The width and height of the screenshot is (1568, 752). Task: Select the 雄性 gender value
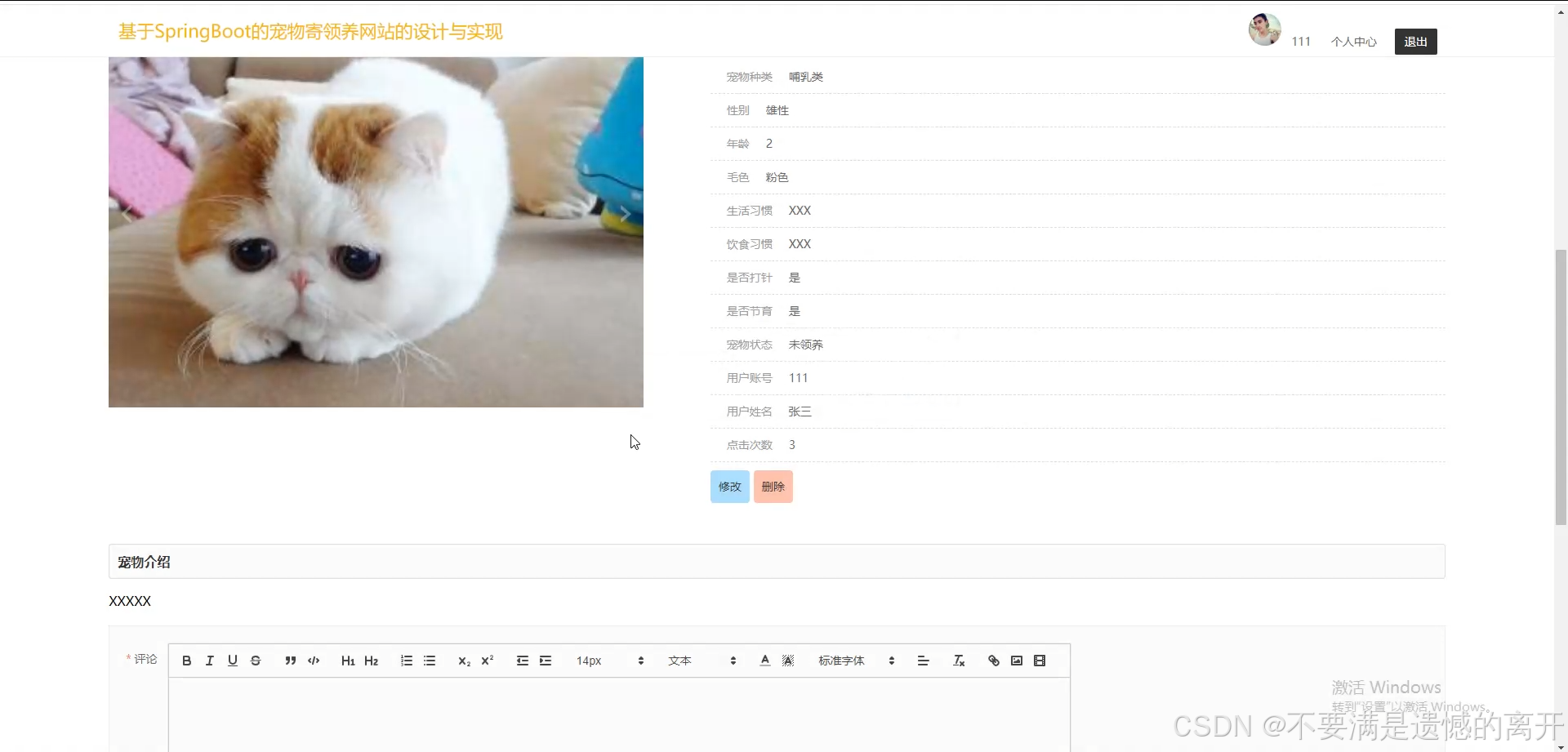coord(777,110)
